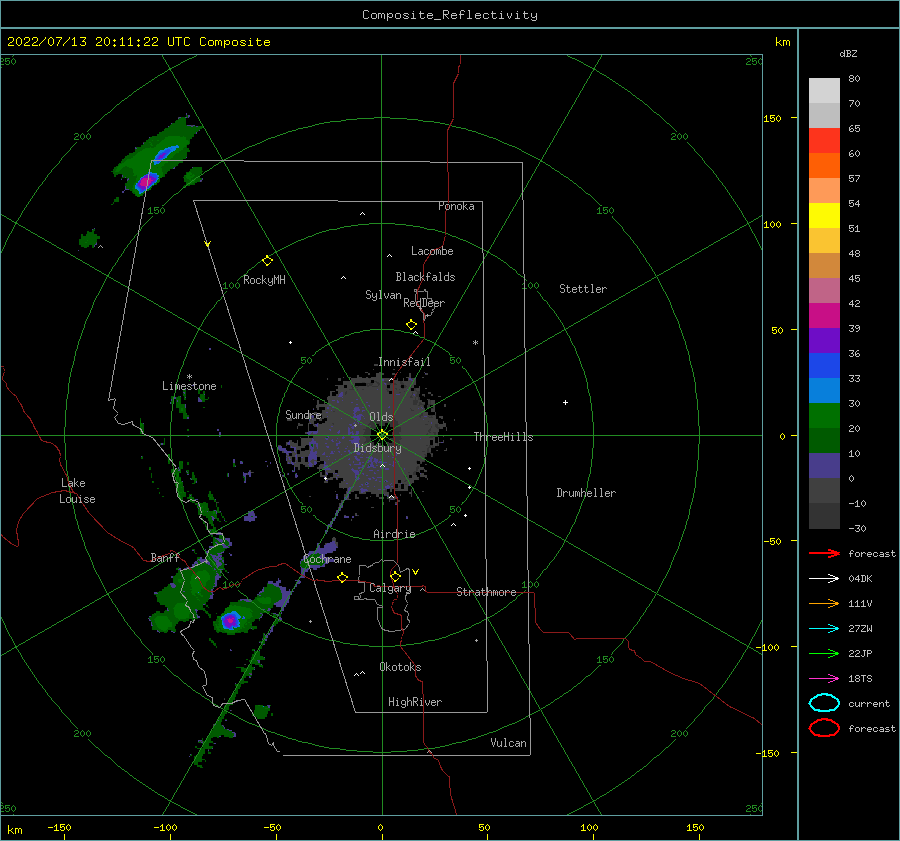The height and width of the screenshot is (841, 900).
Task: Select the Blackfalds label
Action: (x=425, y=277)
